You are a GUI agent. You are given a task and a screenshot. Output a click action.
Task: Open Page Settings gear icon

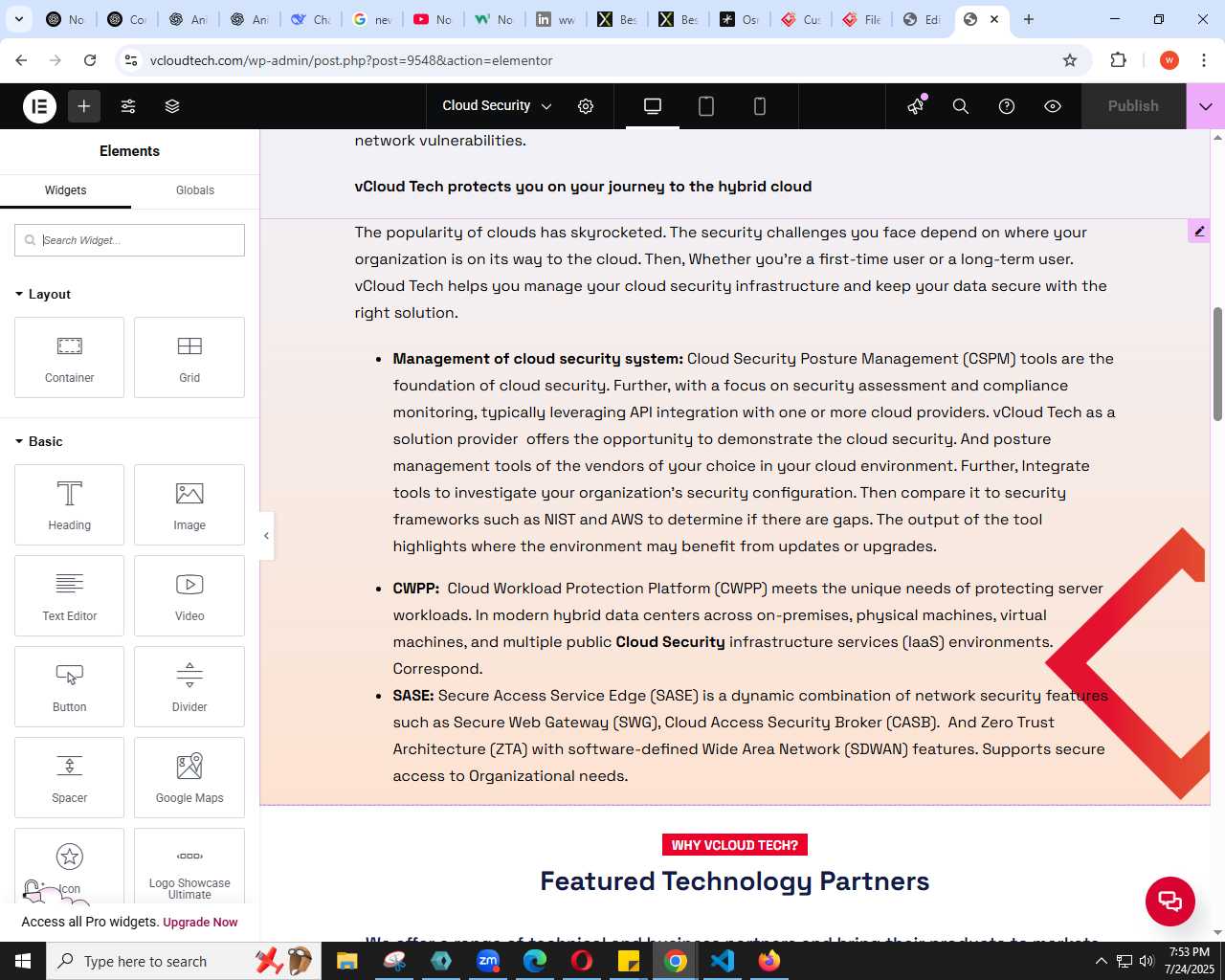pyautogui.click(x=586, y=106)
